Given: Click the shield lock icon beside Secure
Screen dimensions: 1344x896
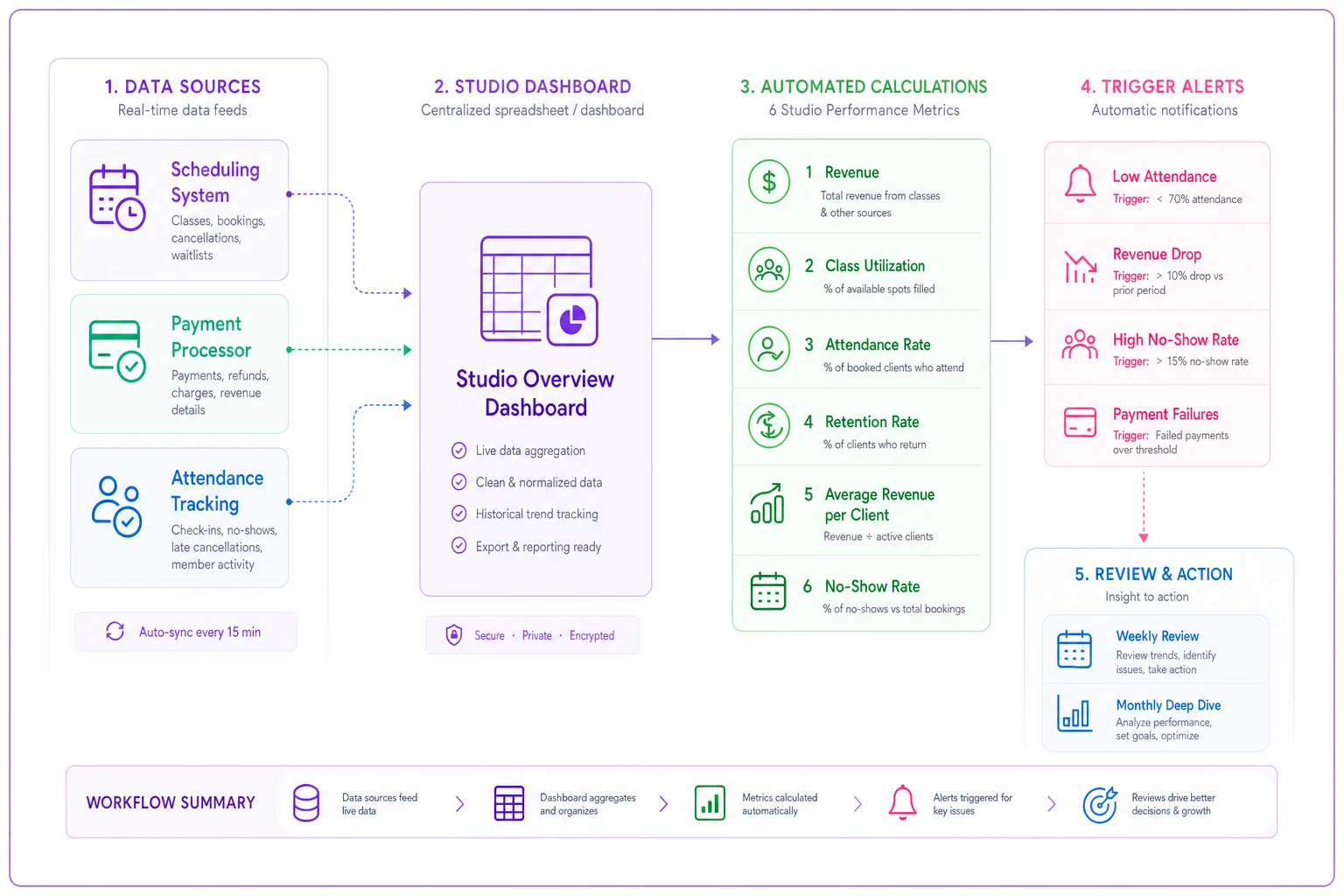Looking at the screenshot, I should [x=454, y=635].
